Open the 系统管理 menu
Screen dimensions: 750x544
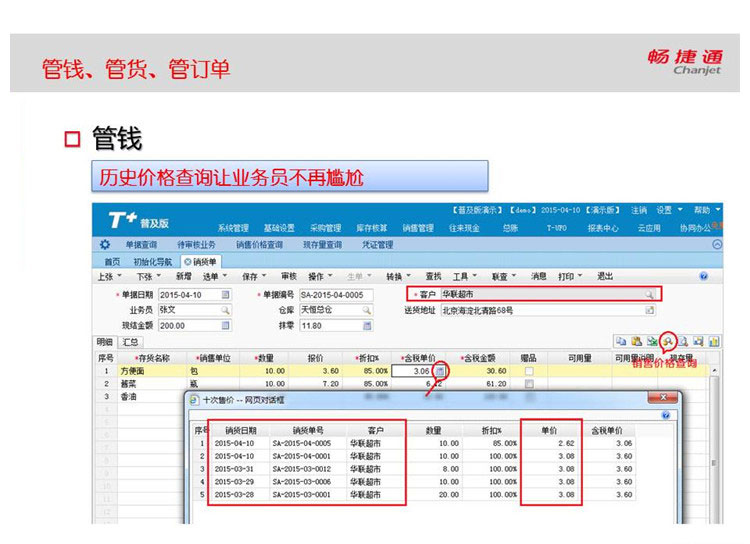[233, 228]
